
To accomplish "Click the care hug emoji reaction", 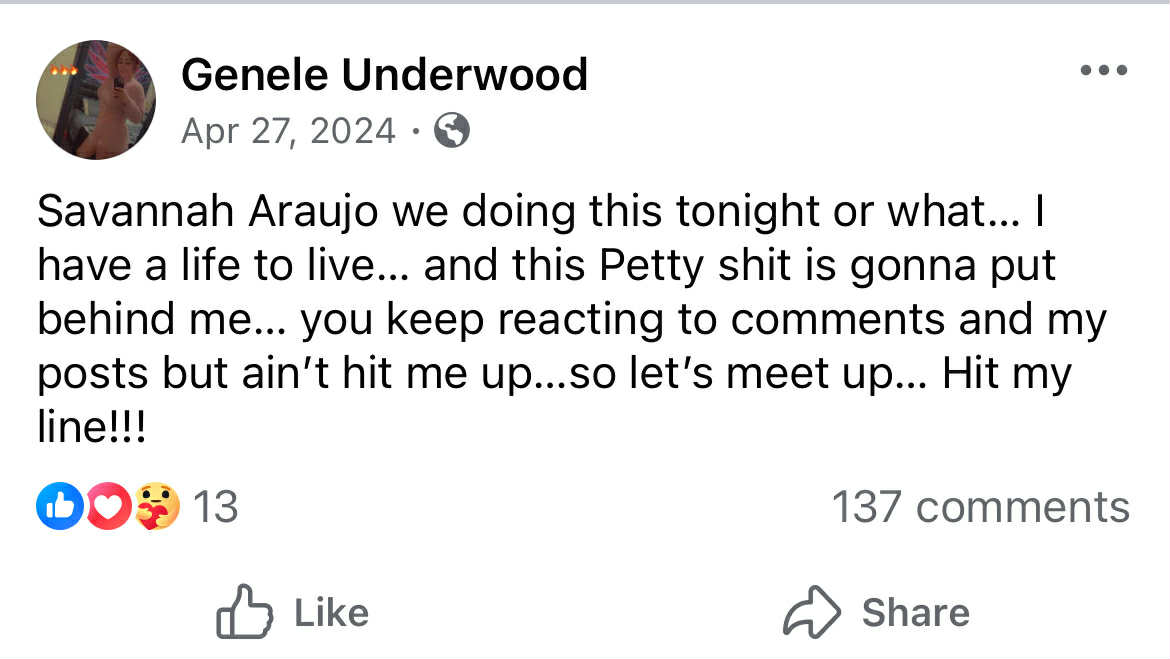I will 157,506.
